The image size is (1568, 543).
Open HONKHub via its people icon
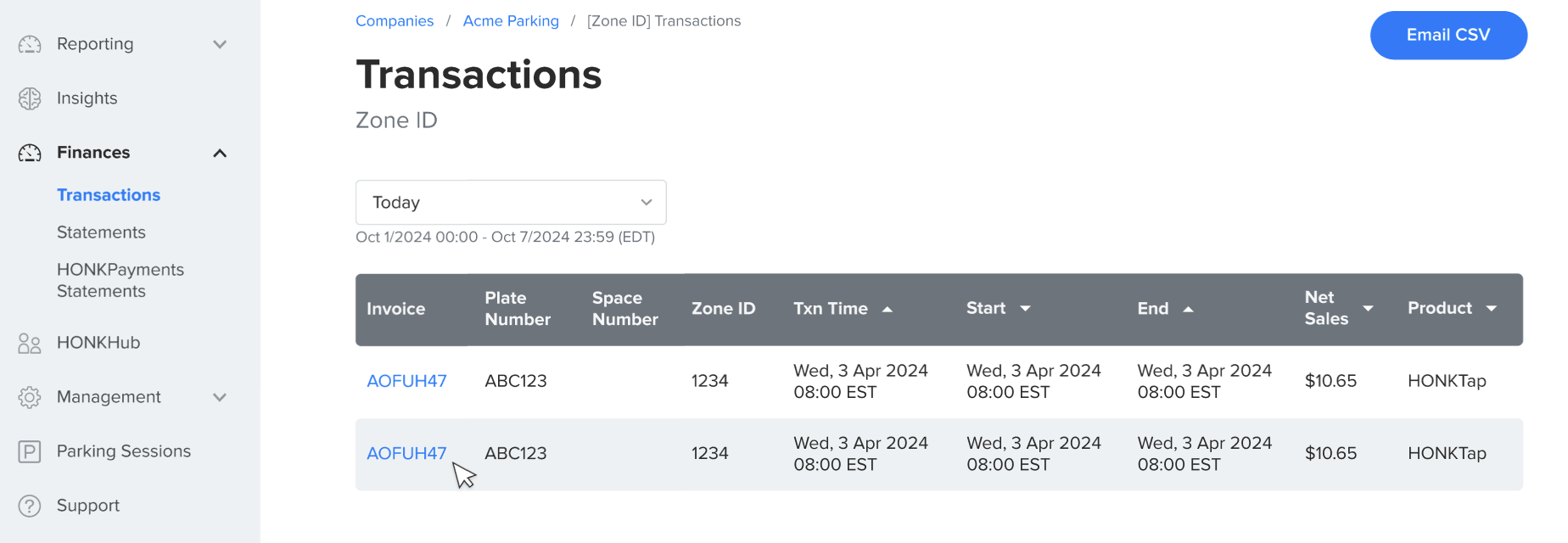click(x=30, y=343)
